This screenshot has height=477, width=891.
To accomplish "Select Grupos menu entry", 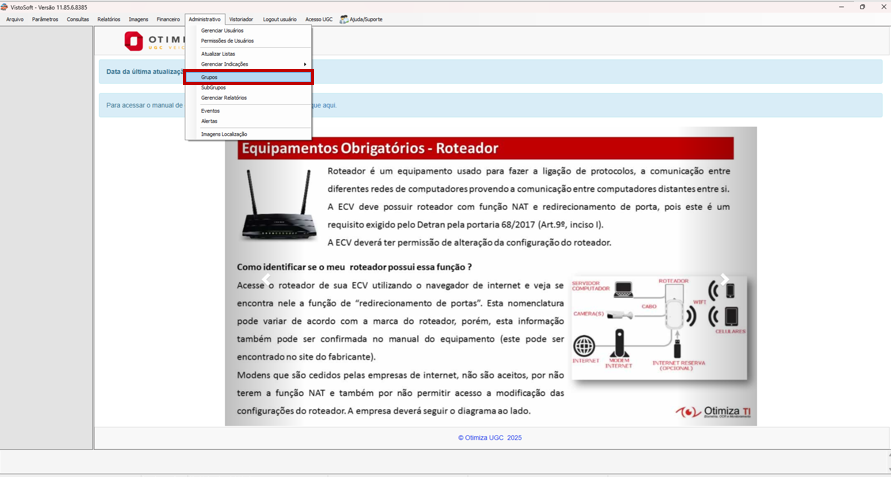I will 248,77.
